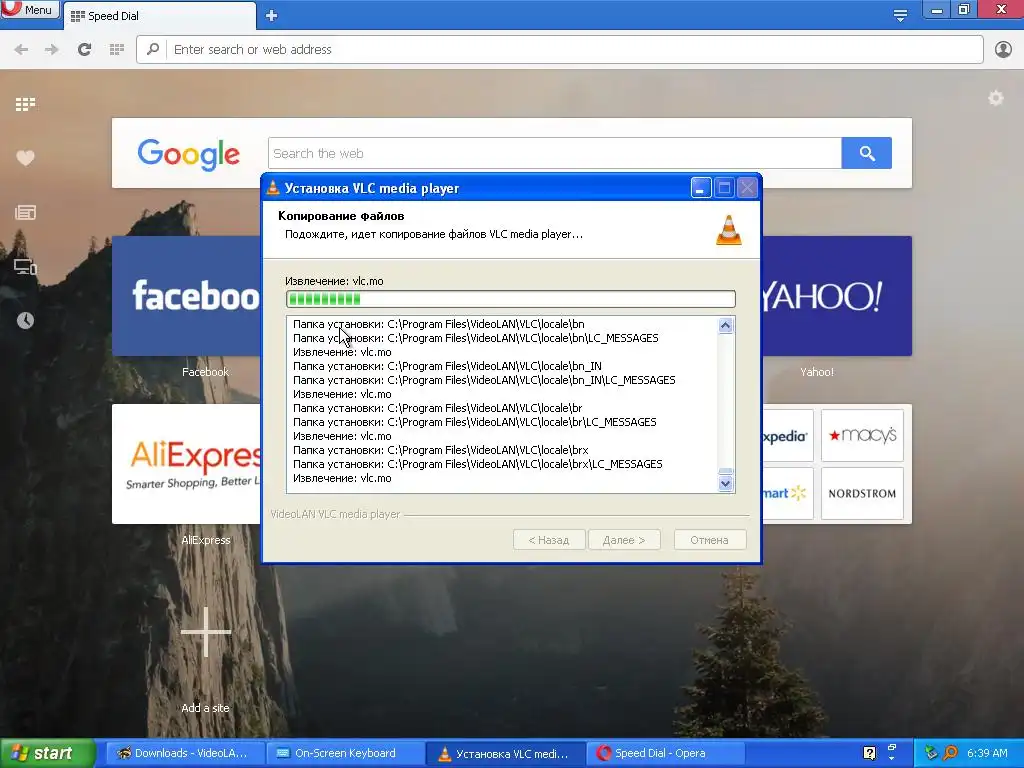
Task: Switch to On-Screen Keyboard taskbar item
Action: pyautogui.click(x=345, y=753)
